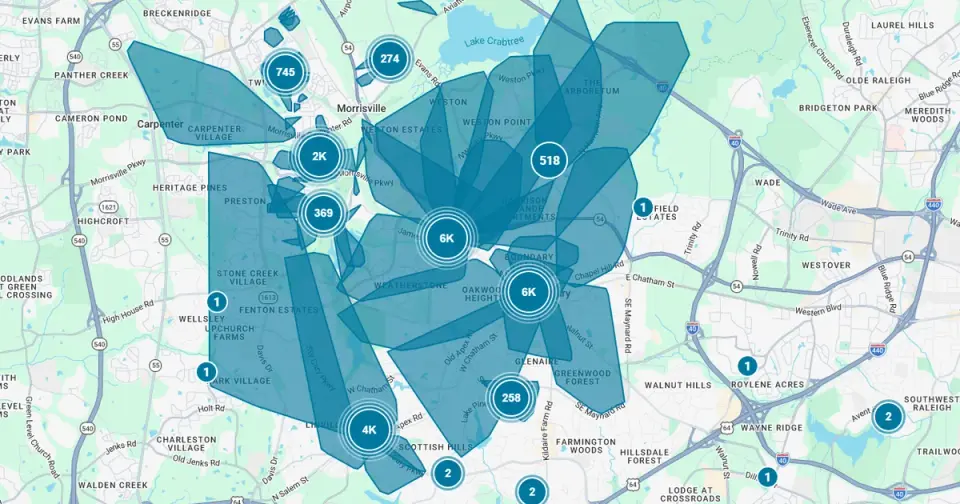960x504 pixels.
Task: Open the 2-outage cluster below Scottish Hills
Action: [x=448, y=473]
